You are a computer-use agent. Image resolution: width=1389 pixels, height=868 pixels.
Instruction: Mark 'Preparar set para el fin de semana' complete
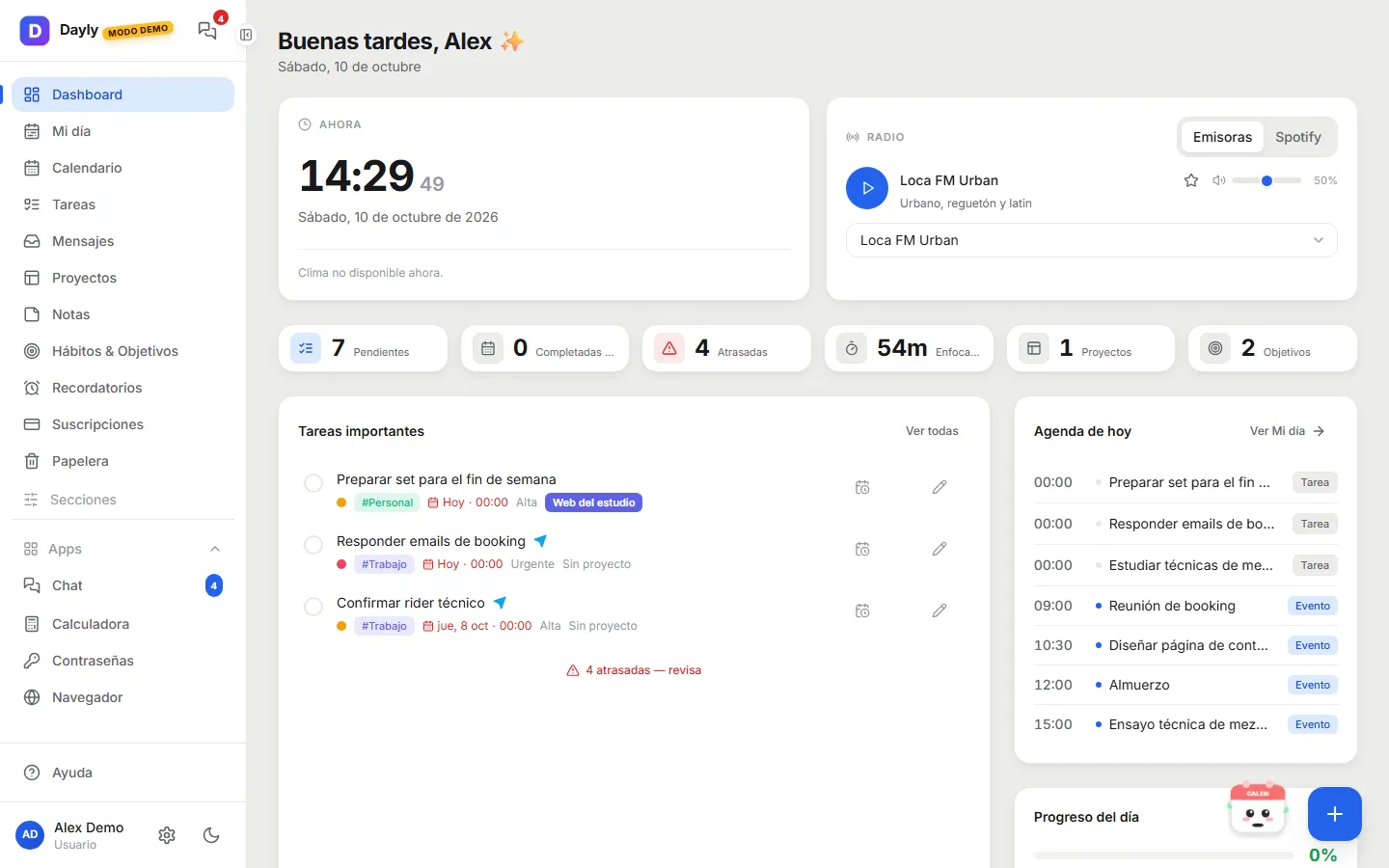coord(313,483)
